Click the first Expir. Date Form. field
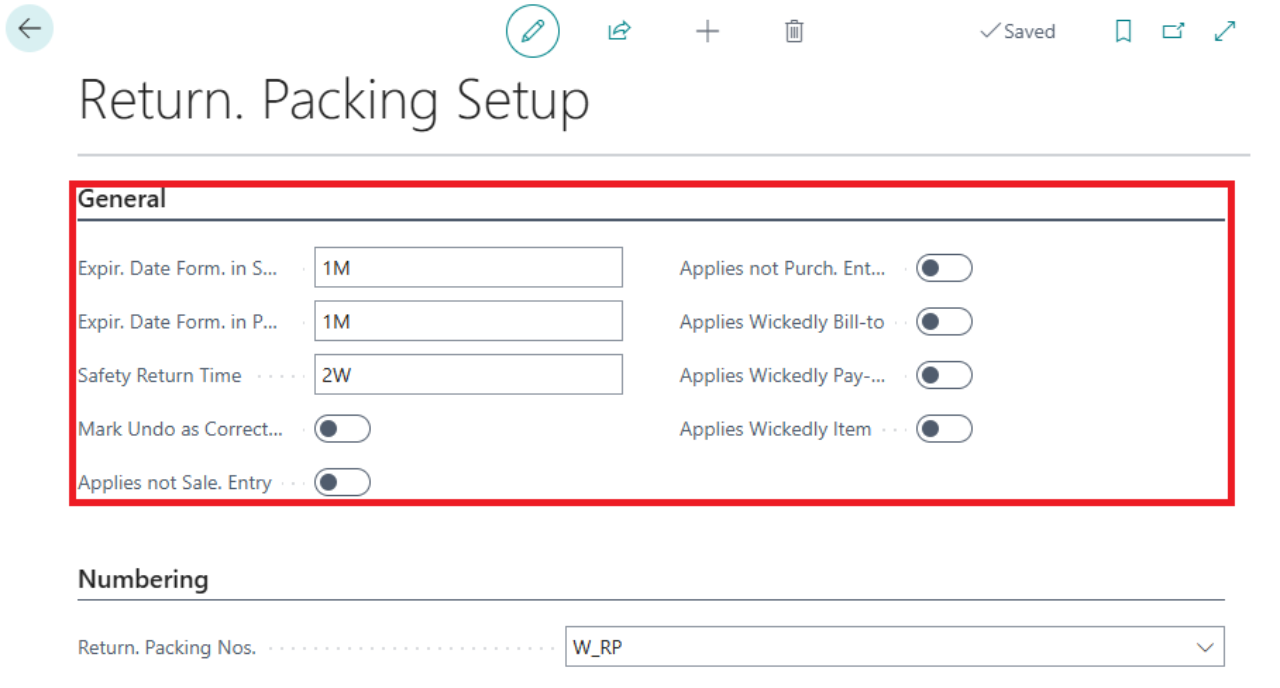The height and width of the screenshot is (688, 1280). [468, 268]
